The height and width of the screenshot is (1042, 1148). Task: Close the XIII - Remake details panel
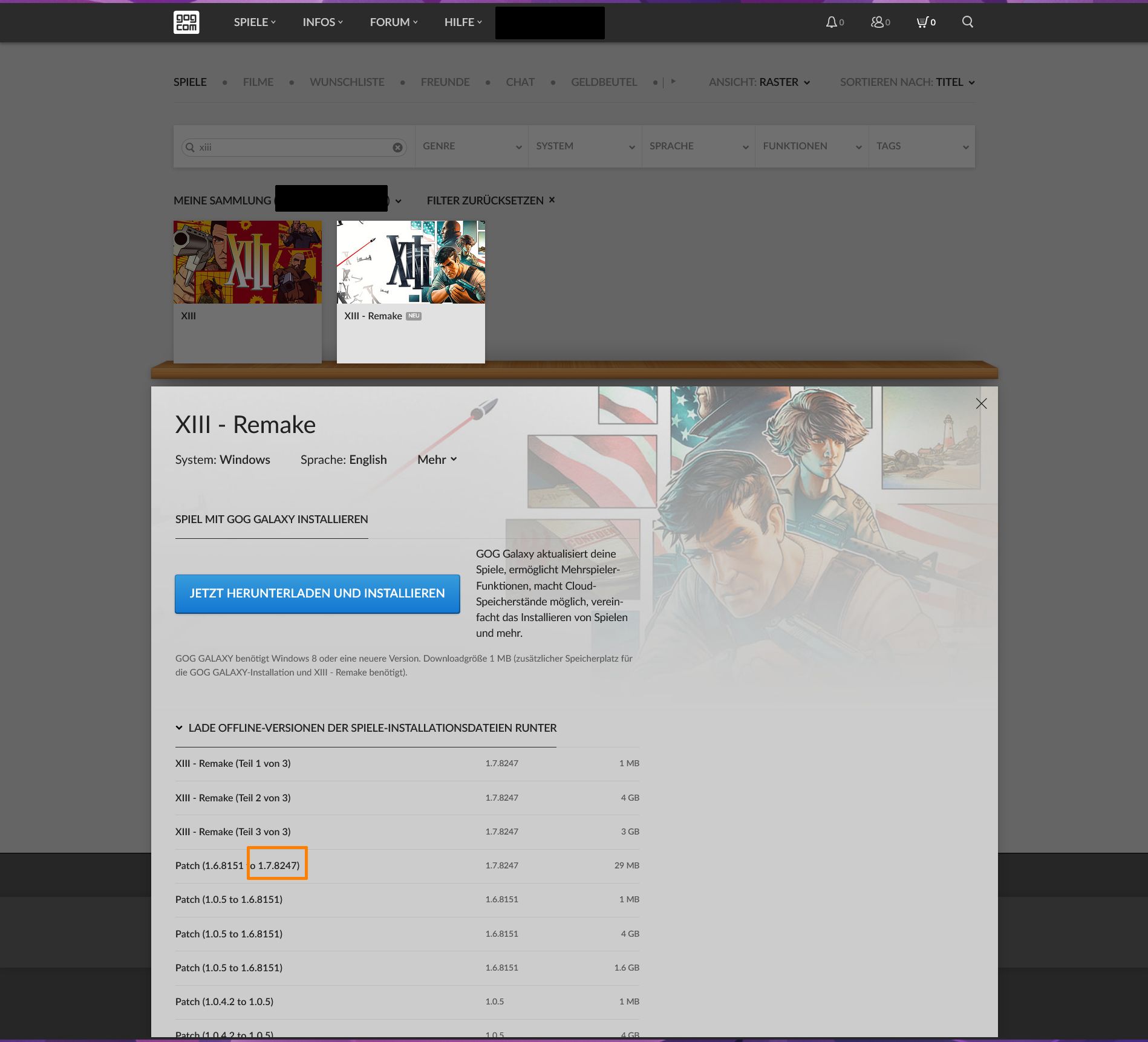point(981,403)
